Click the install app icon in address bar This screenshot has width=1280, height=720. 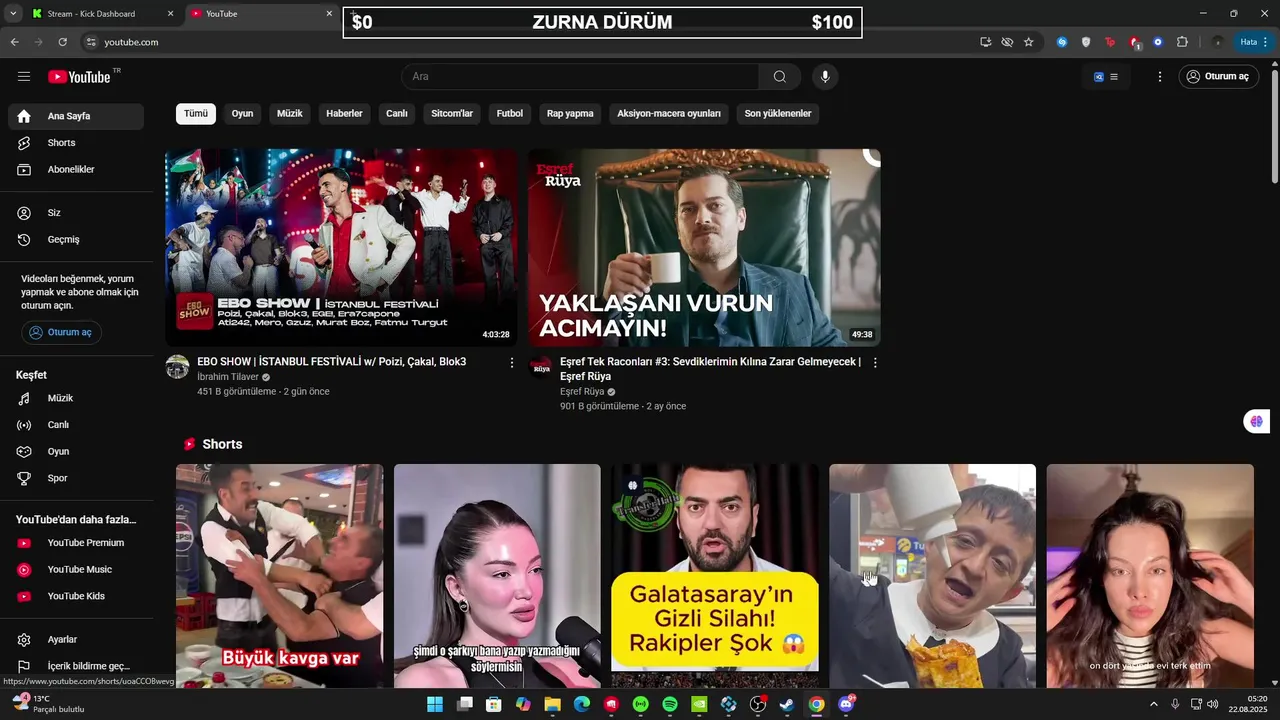986,42
